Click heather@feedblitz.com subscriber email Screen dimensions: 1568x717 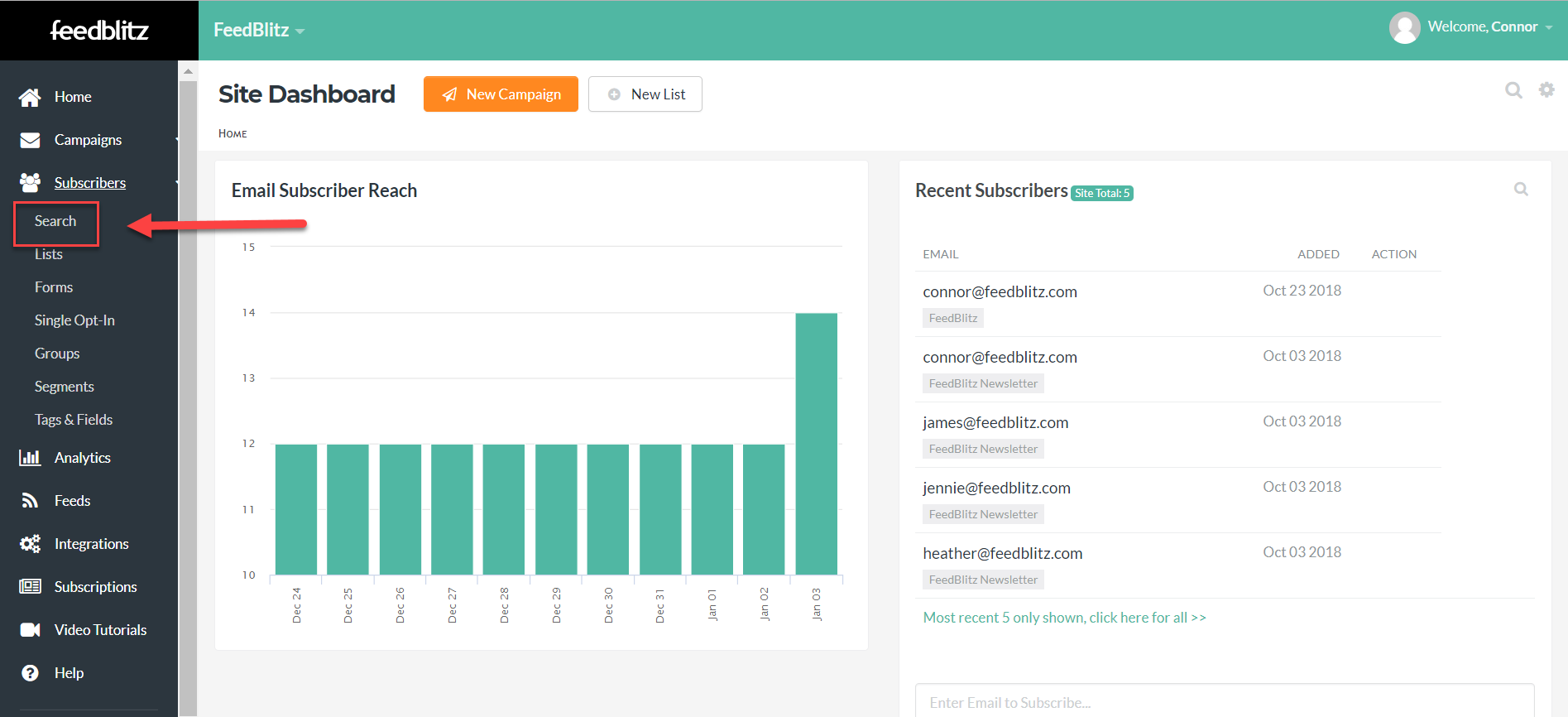(x=1002, y=553)
